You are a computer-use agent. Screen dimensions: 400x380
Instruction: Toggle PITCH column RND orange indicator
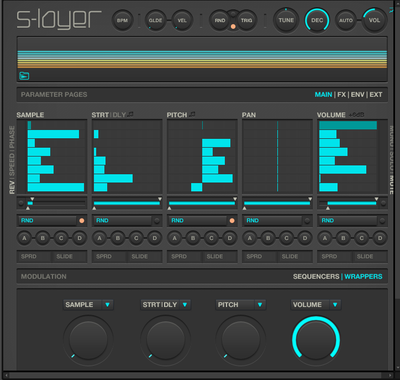tap(232, 220)
